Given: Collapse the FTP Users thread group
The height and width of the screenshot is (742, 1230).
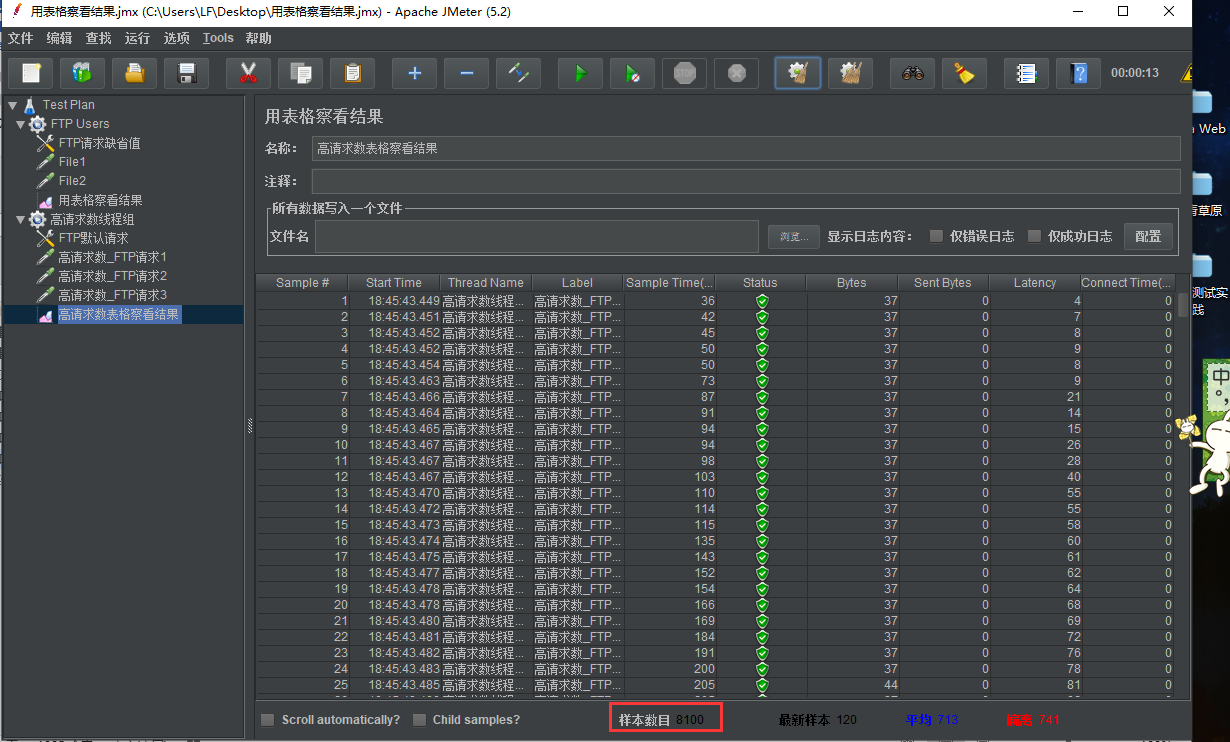Looking at the screenshot, I should (x=21, y=124).
